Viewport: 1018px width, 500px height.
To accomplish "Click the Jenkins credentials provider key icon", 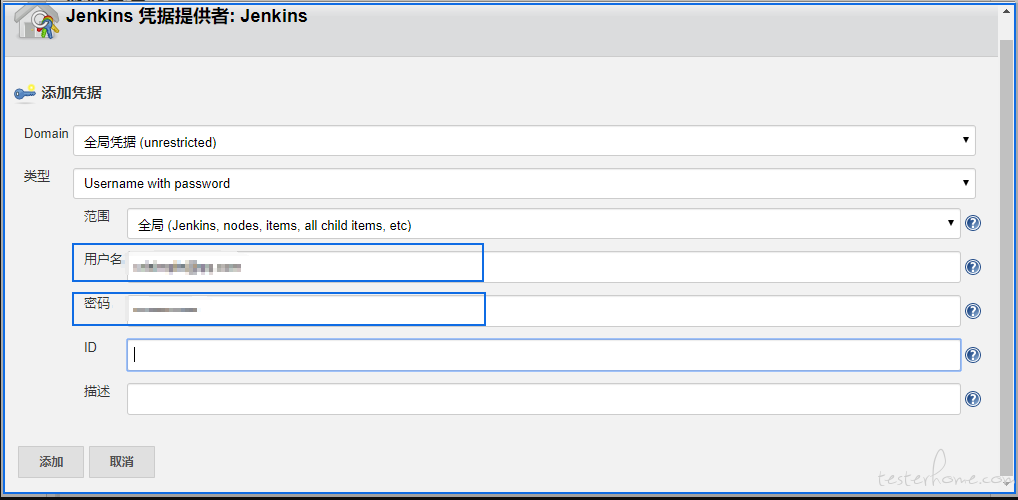I will (x=38, y=22).
